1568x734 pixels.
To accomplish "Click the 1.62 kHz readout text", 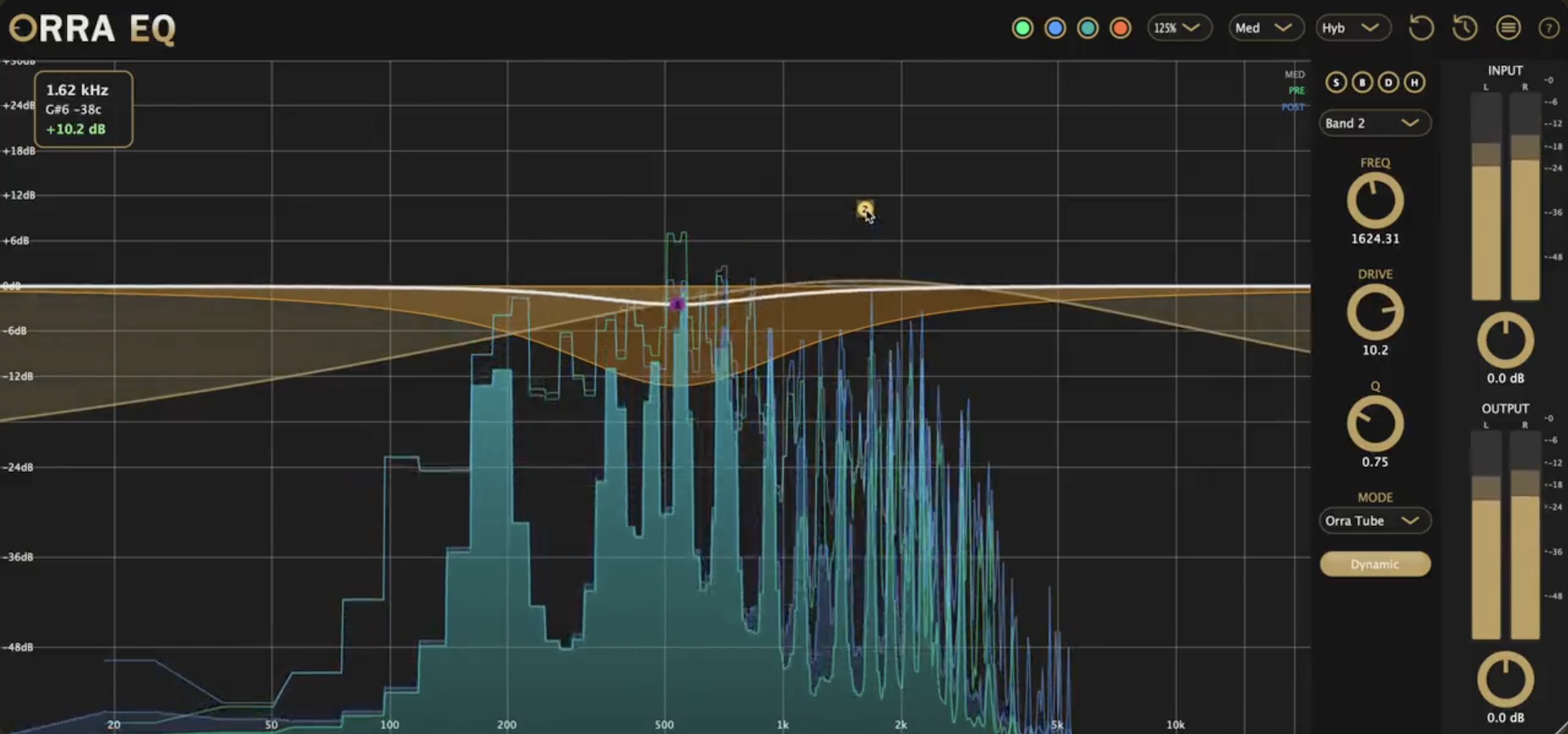I will pos(77,90).
